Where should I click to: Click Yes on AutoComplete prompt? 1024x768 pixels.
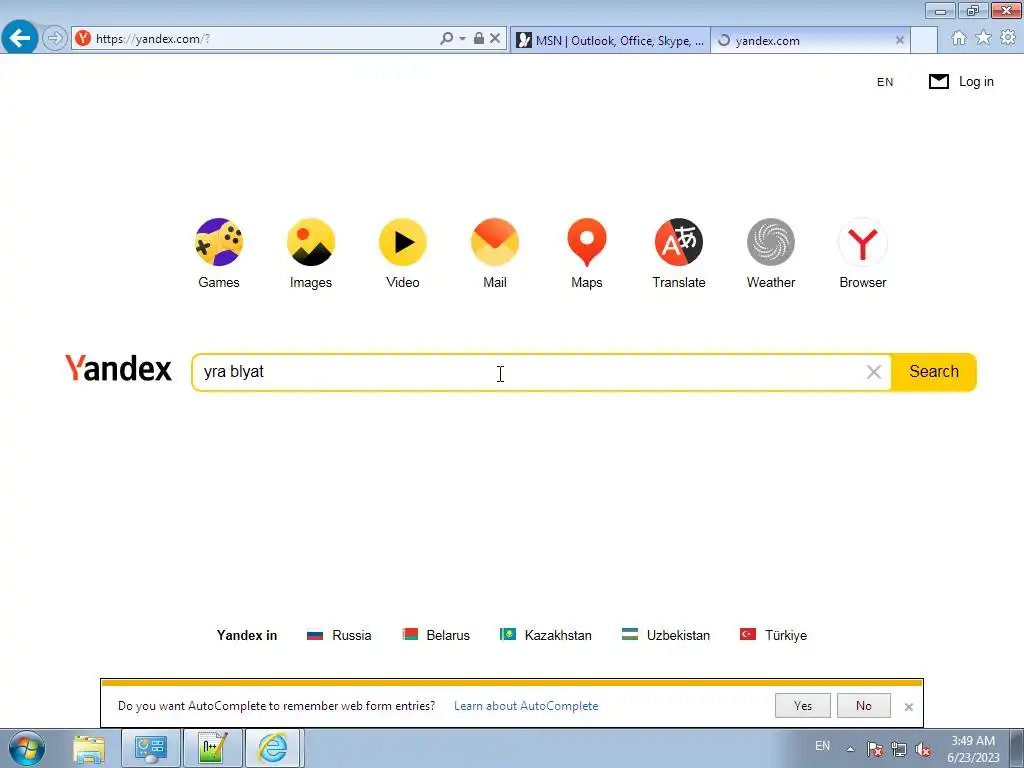click(803, 706)
